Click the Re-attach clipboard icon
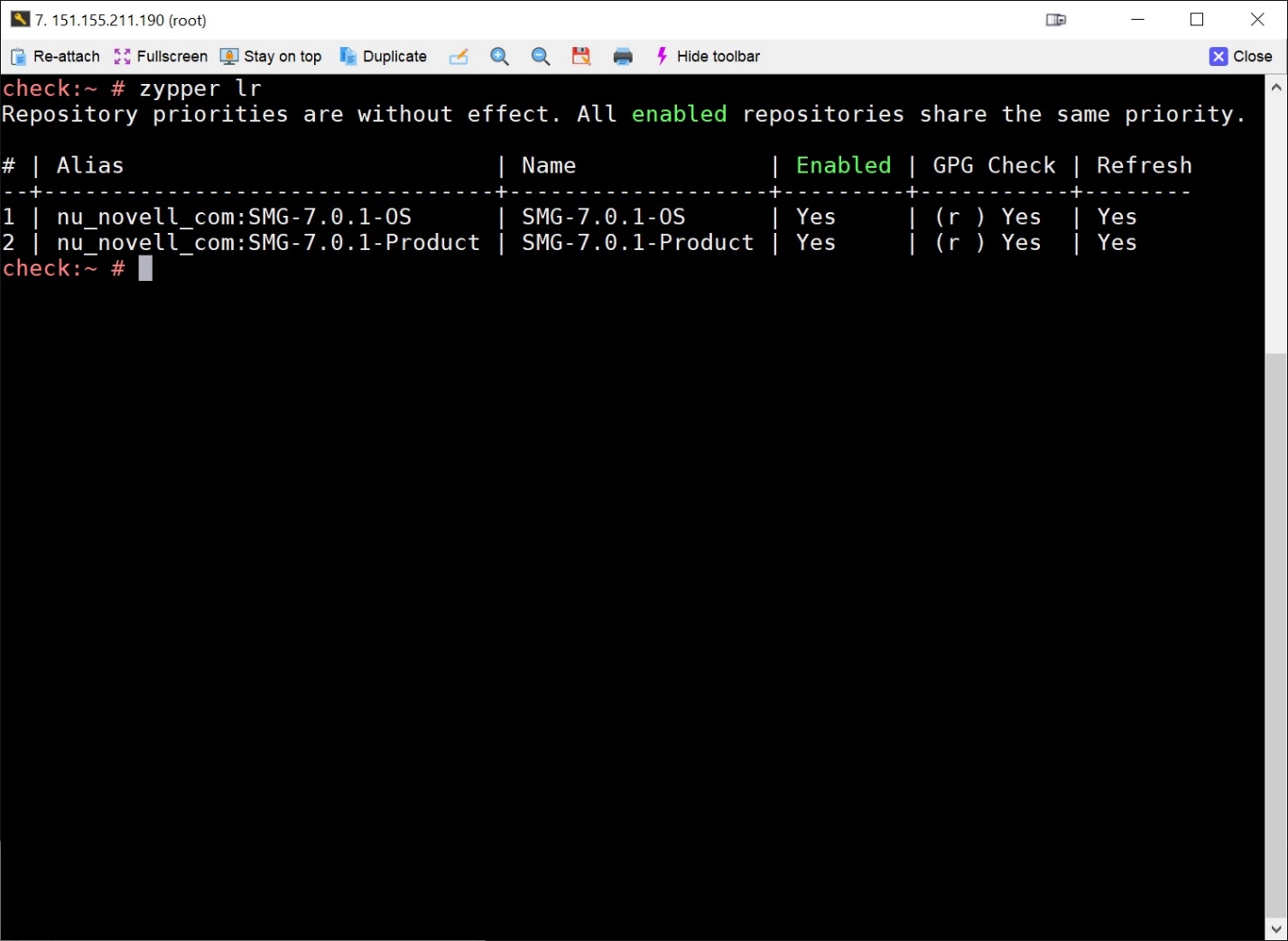 pos(17,56)
